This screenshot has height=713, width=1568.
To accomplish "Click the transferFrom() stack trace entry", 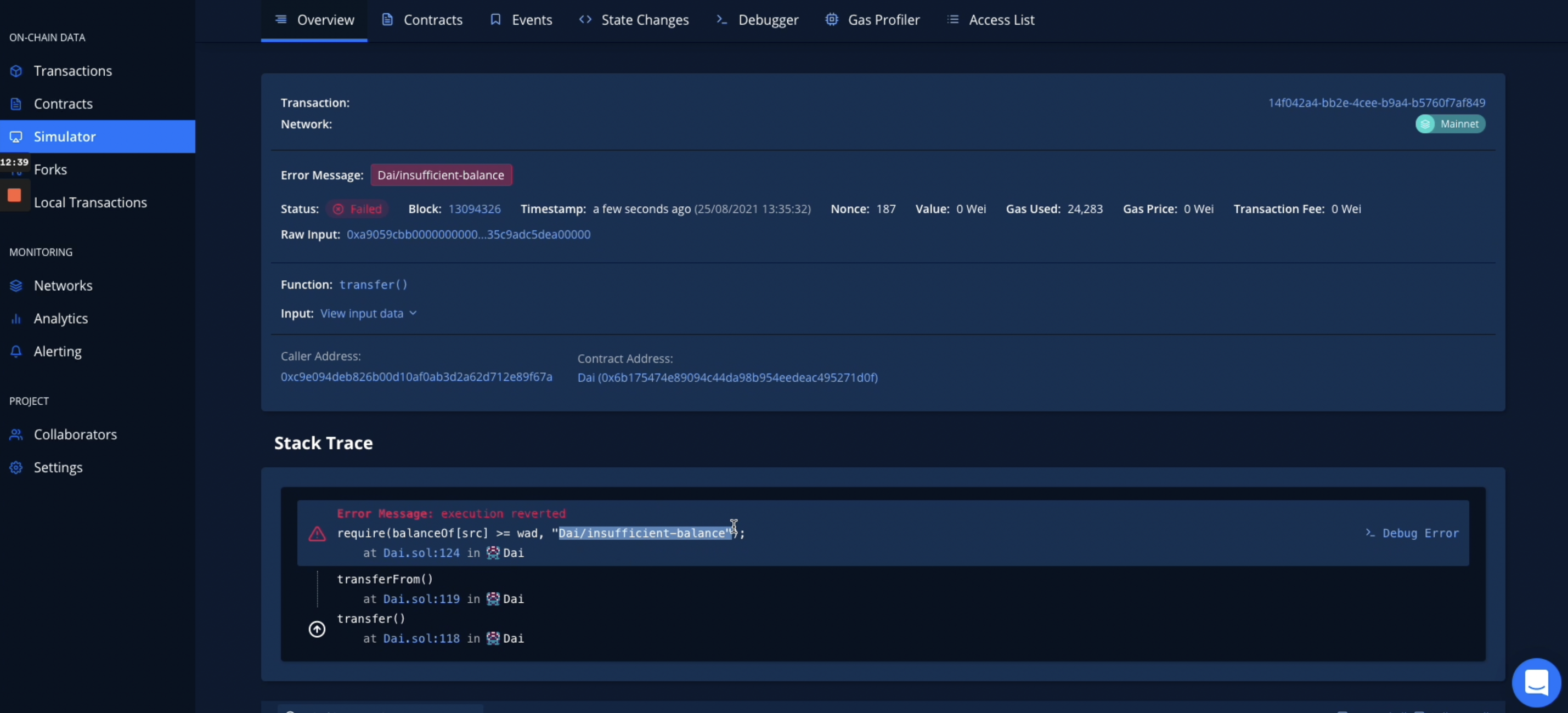I will (x=385, y=580).
